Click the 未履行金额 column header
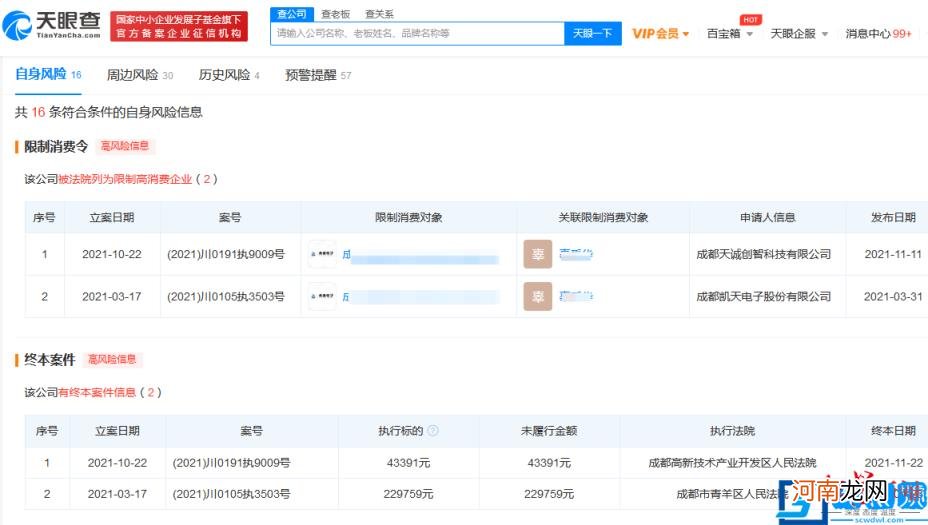928x525 pixels. [549, 431]
